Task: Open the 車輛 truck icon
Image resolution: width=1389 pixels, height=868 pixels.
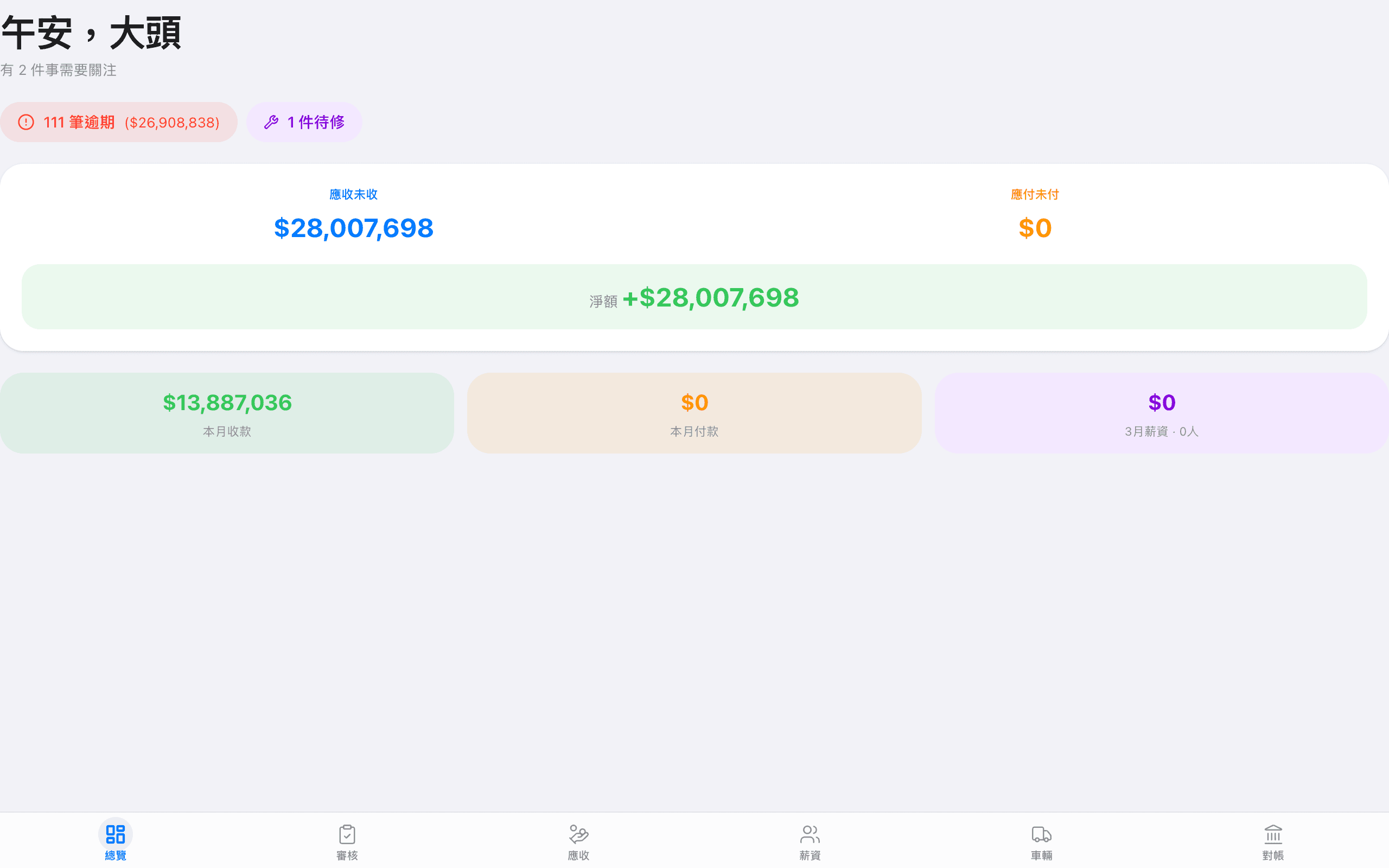Action: 1041,834
